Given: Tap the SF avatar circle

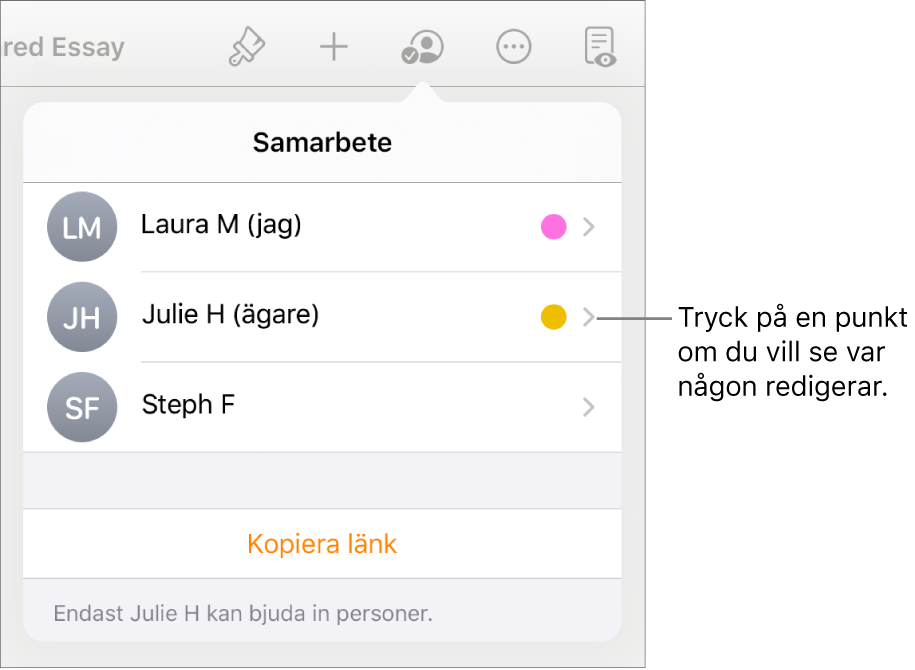Looking at the screenshot, I should click(x=82, y=407).
